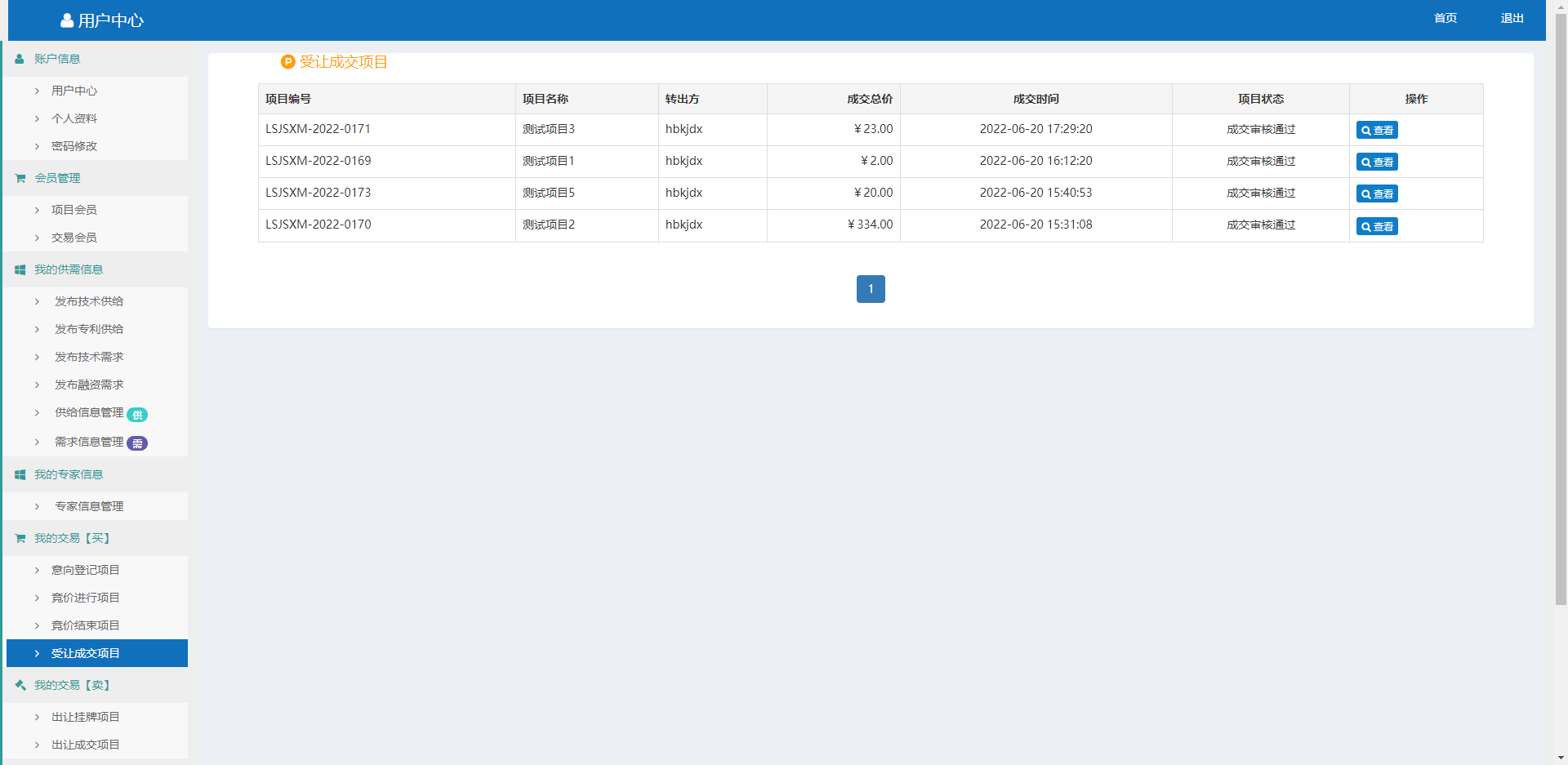Click the scrollbar down arrow

coord(1561,758)
